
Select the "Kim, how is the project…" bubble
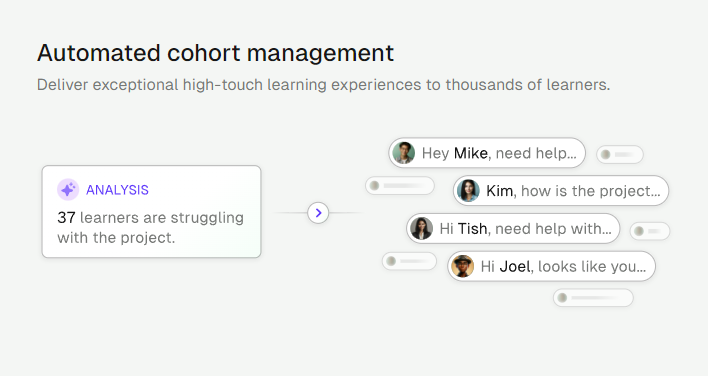pos(561,190)
